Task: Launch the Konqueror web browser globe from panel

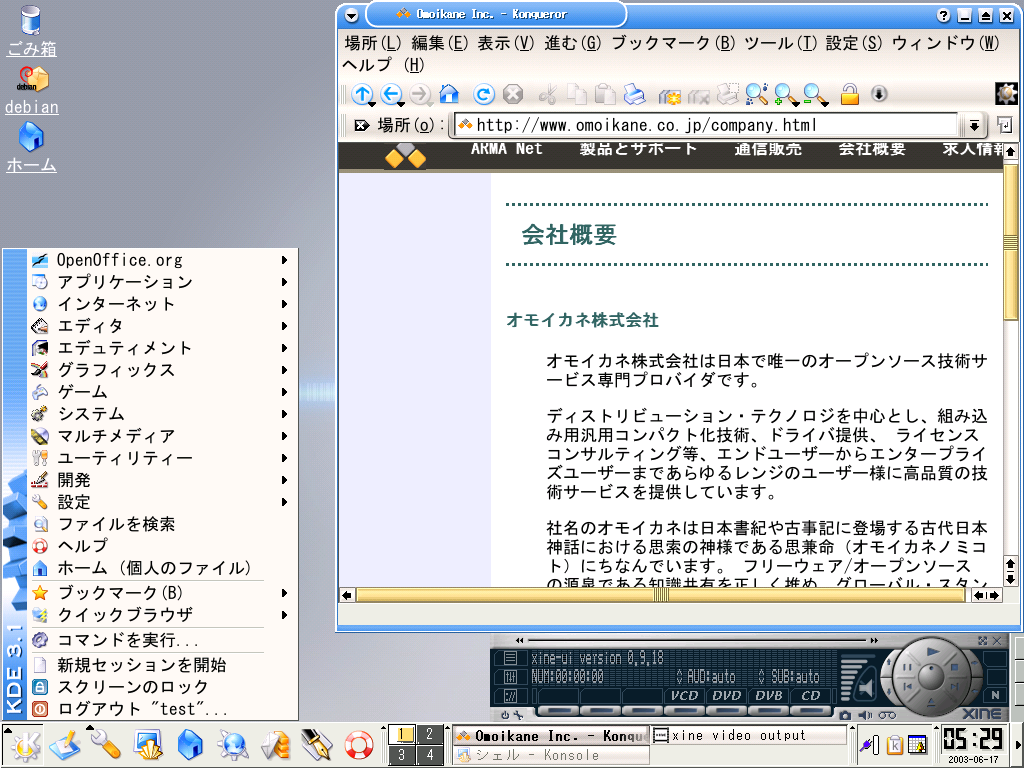Action: pos(232,745)
